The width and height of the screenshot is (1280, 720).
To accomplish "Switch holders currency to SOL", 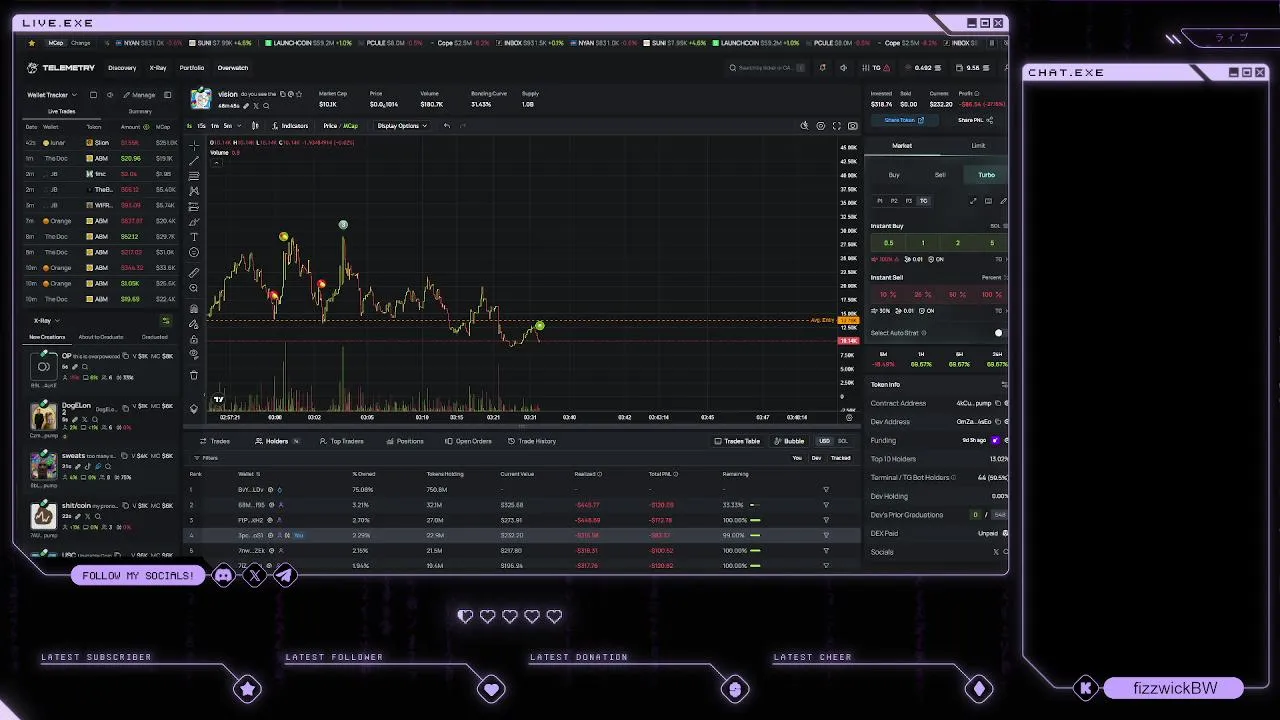I will coord(842,441).
